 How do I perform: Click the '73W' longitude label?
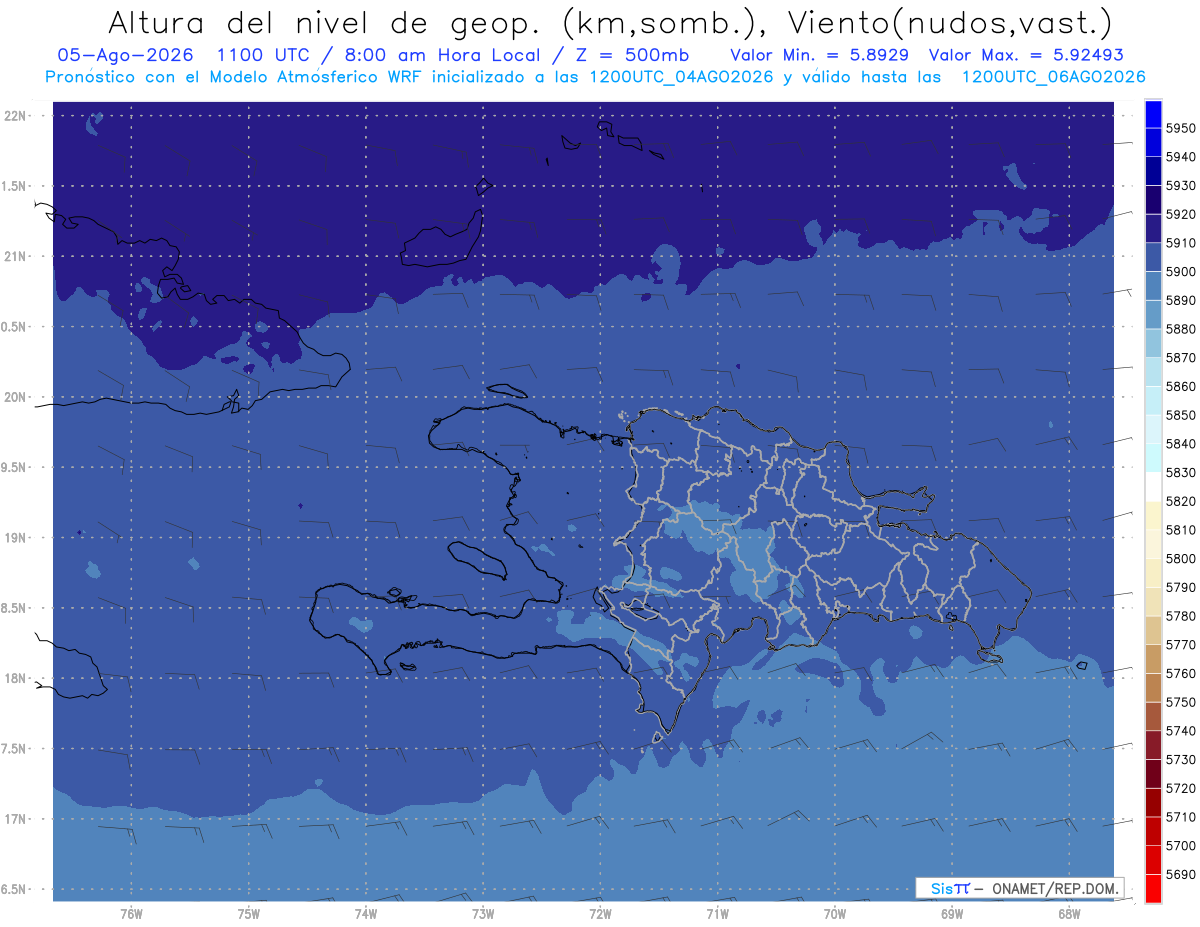[483, 914]
